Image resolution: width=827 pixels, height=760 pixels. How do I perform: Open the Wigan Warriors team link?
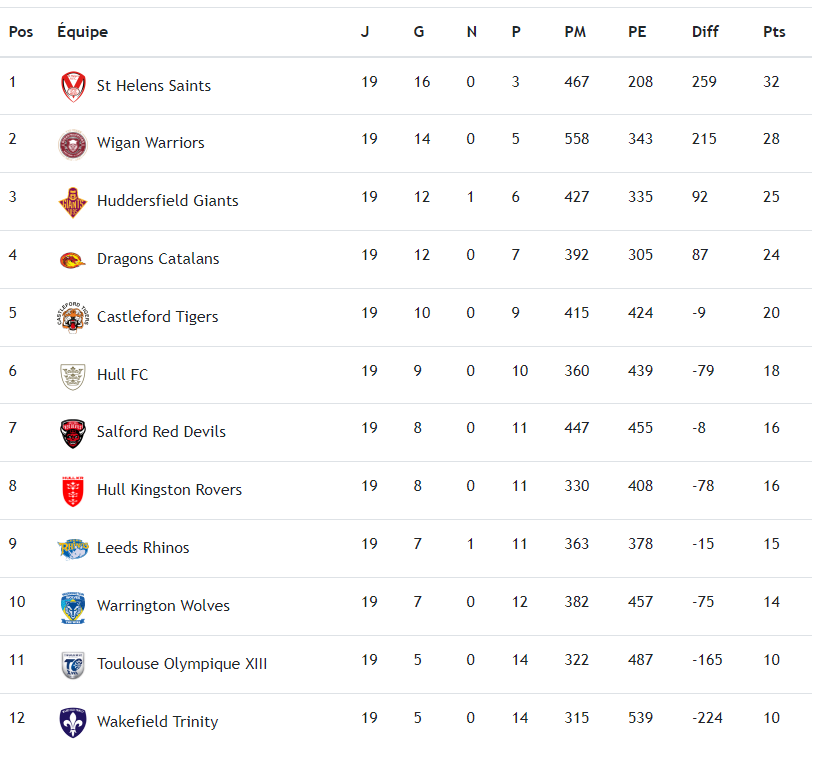click(x=150, y=143)
